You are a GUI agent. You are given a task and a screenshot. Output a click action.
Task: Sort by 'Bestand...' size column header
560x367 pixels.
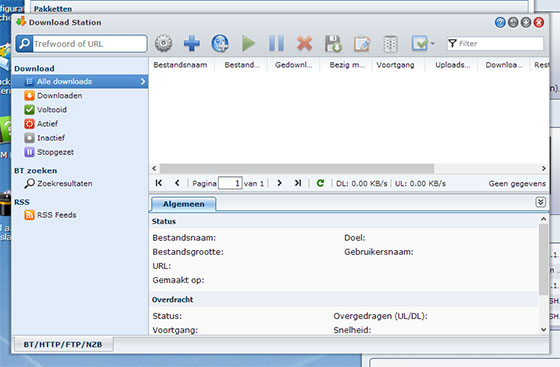click(241, 65)
